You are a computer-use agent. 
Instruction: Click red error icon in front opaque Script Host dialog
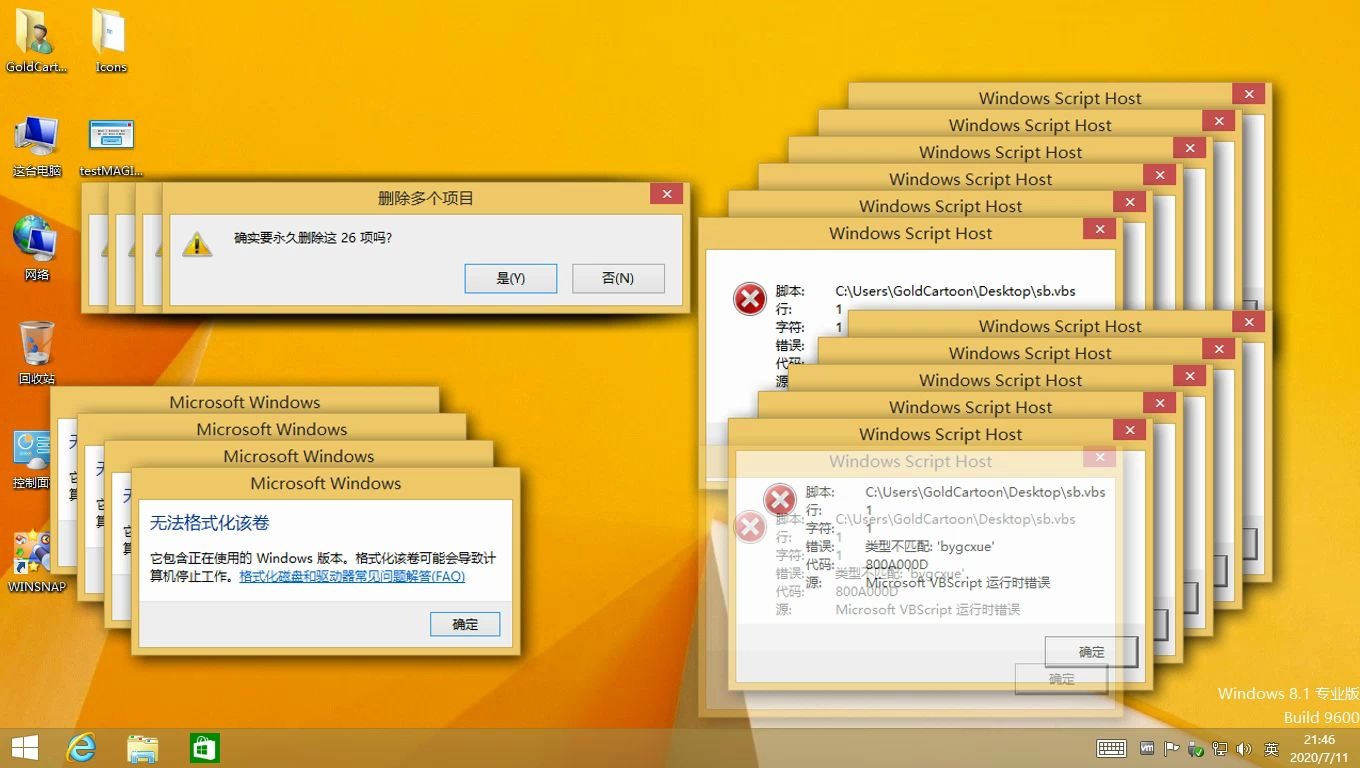pyautogui.click(x=780, y=499)
